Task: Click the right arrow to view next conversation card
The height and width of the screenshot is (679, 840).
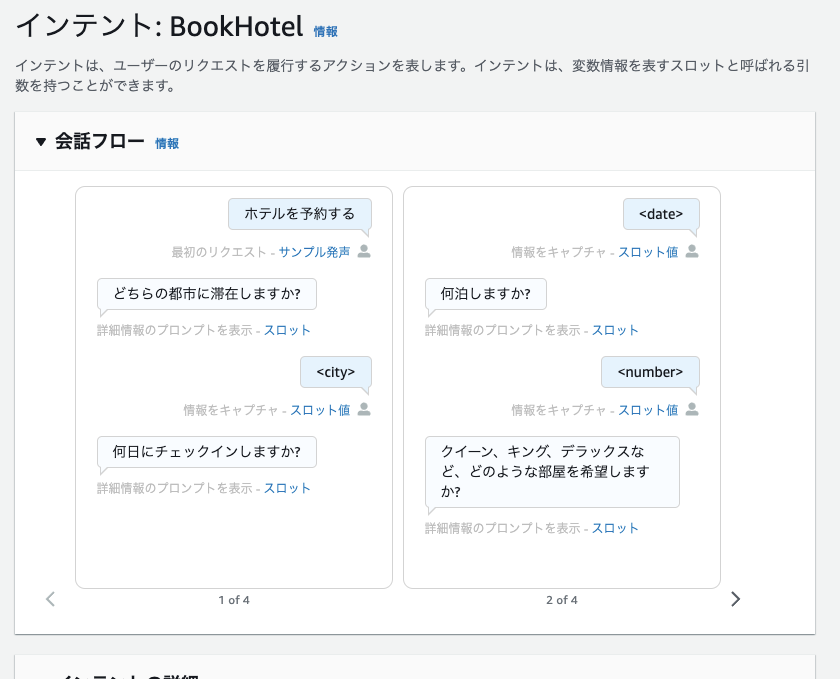Action: [x=736, y=598]
